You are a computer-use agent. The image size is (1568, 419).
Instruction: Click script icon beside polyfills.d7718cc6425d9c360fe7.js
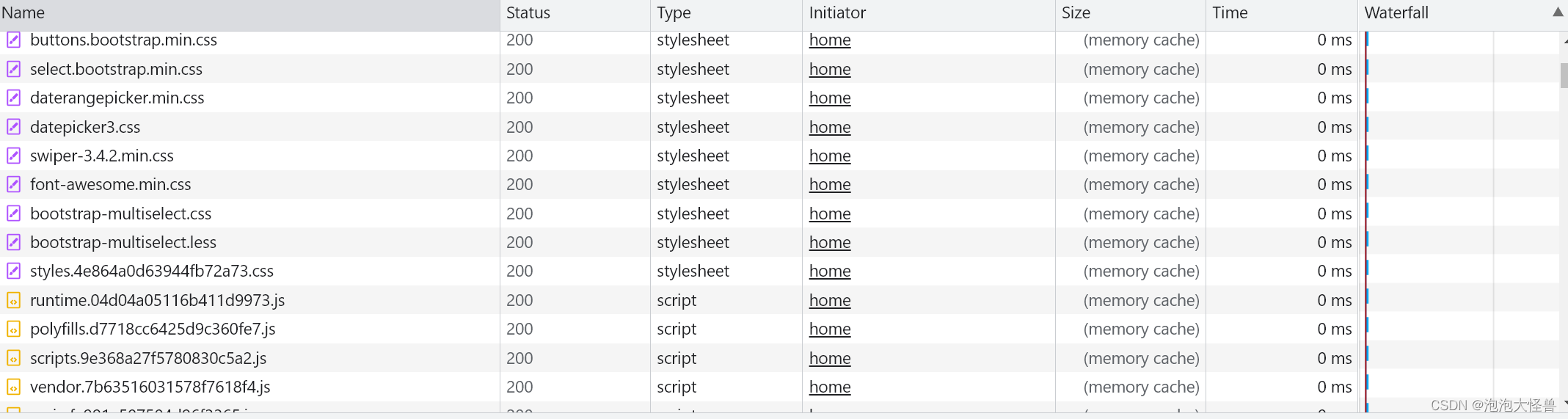click(x=13, y=329)
